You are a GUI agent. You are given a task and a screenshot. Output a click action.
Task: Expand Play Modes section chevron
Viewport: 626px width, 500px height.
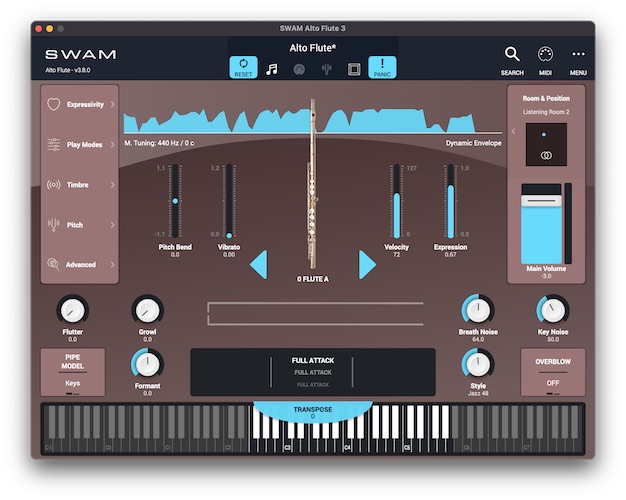[x=113, y=145]
